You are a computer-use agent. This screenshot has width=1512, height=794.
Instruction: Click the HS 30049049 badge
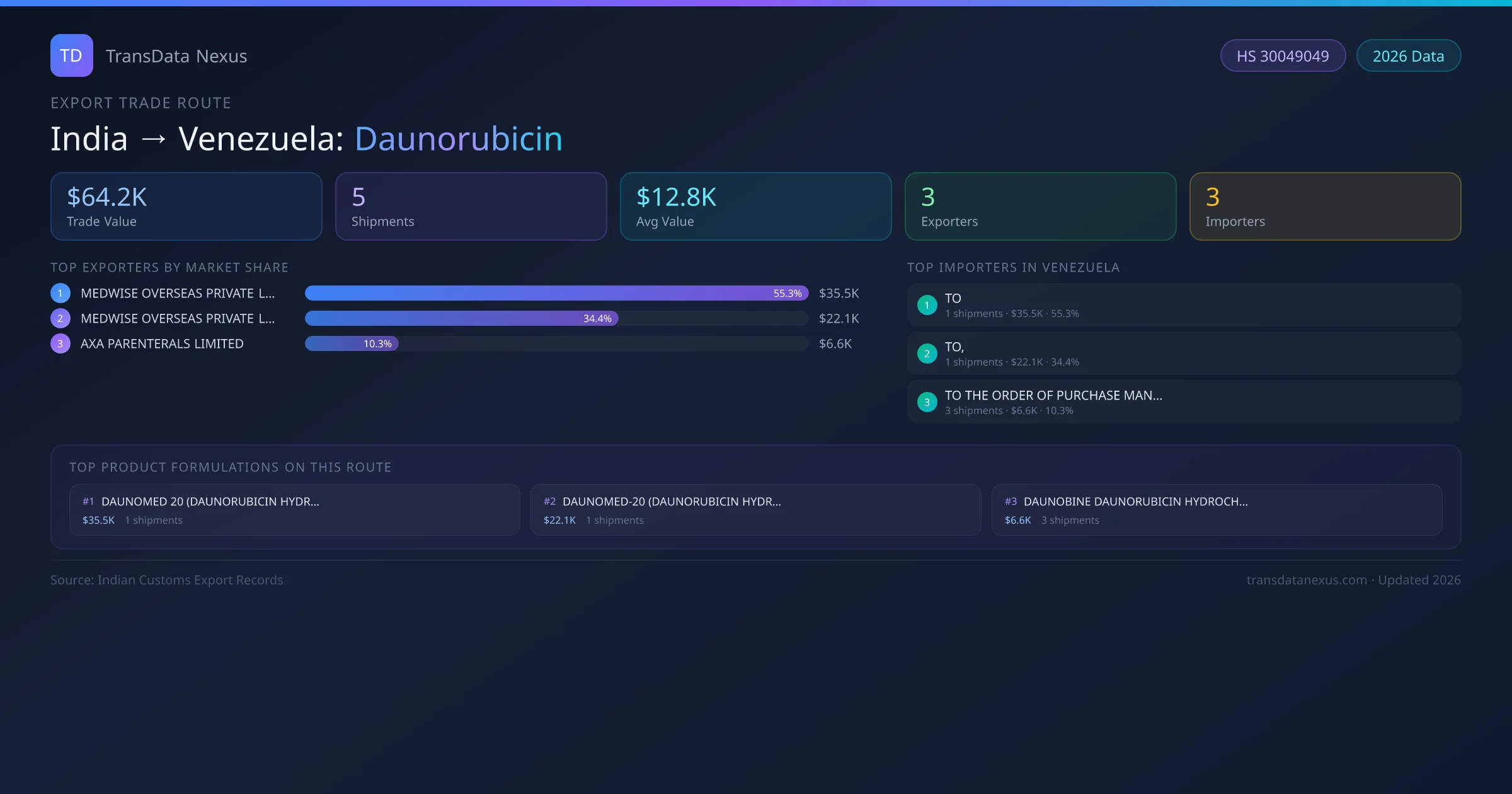click(1283, 56)
